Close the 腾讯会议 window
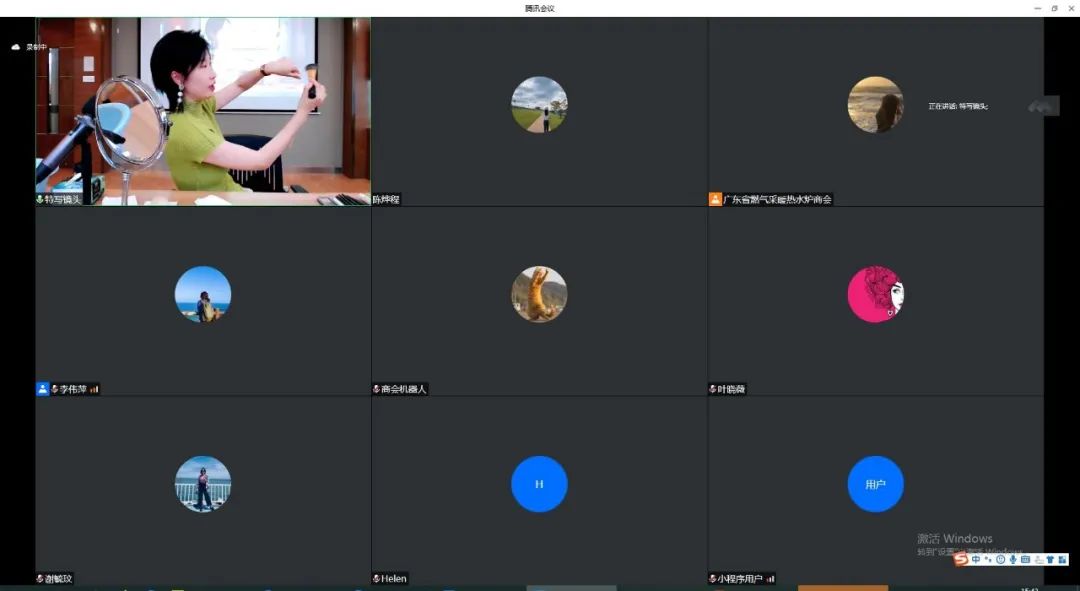 [x=1071, y=8]
